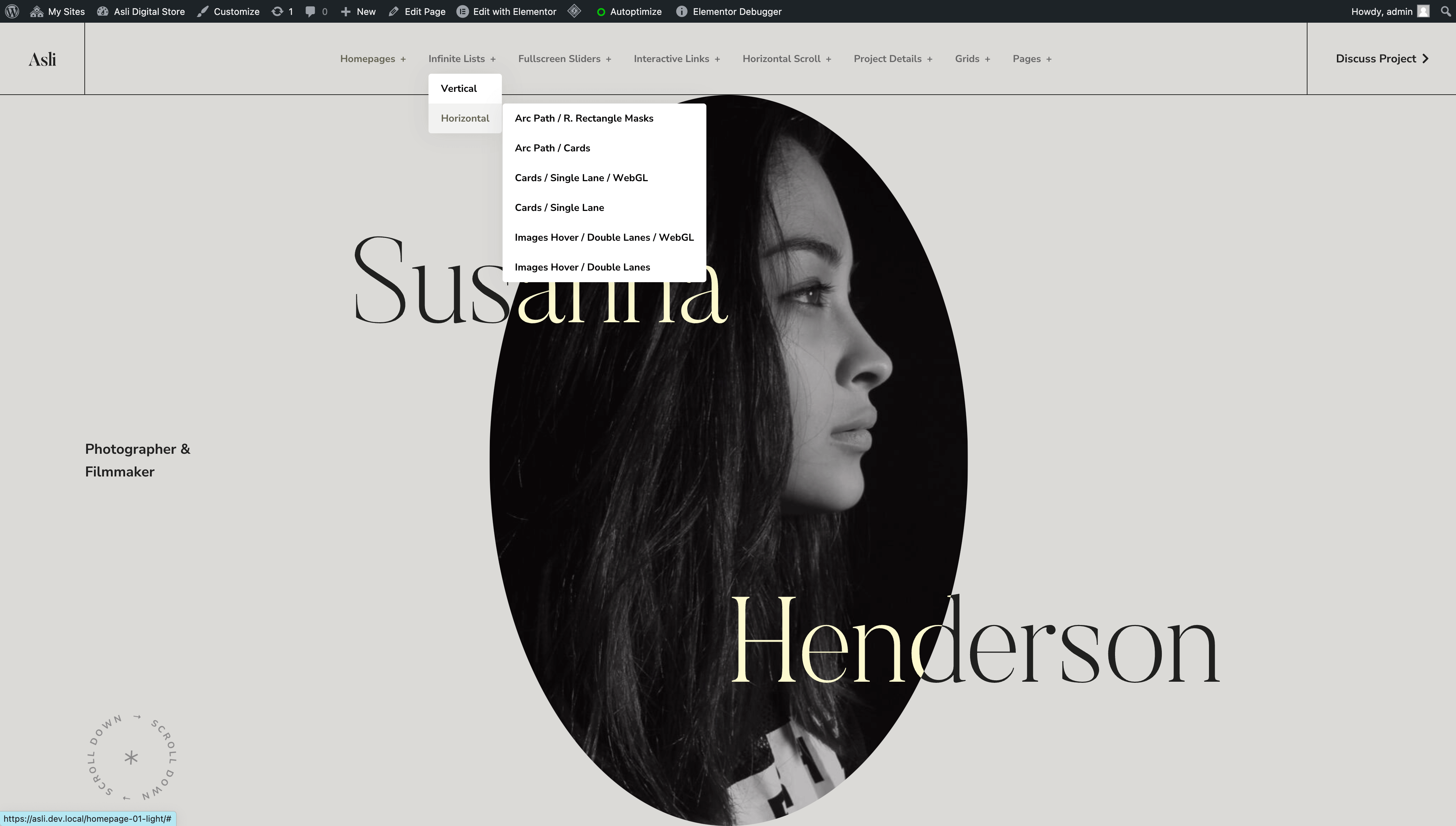Select Vertical submenu item
1456x826 pixels.
tap(458, 89)
